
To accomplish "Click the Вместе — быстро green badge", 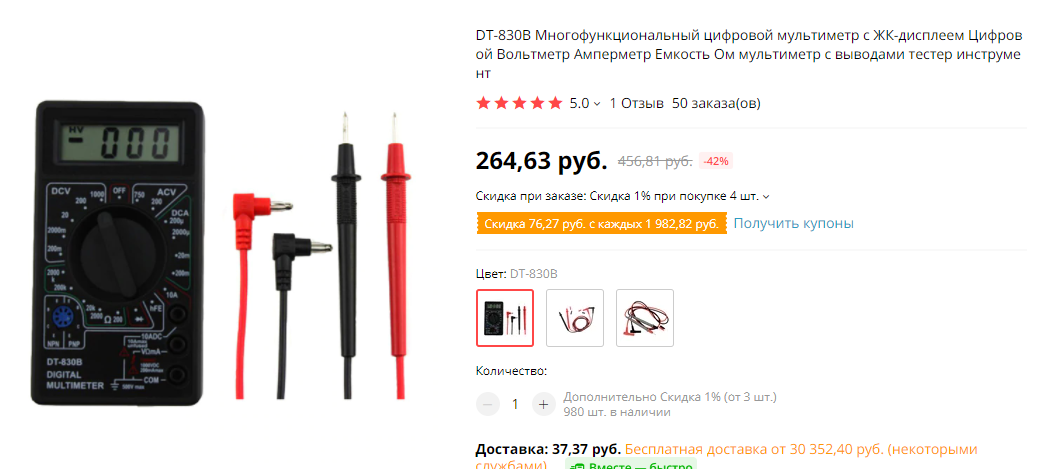I will point(631,464).
